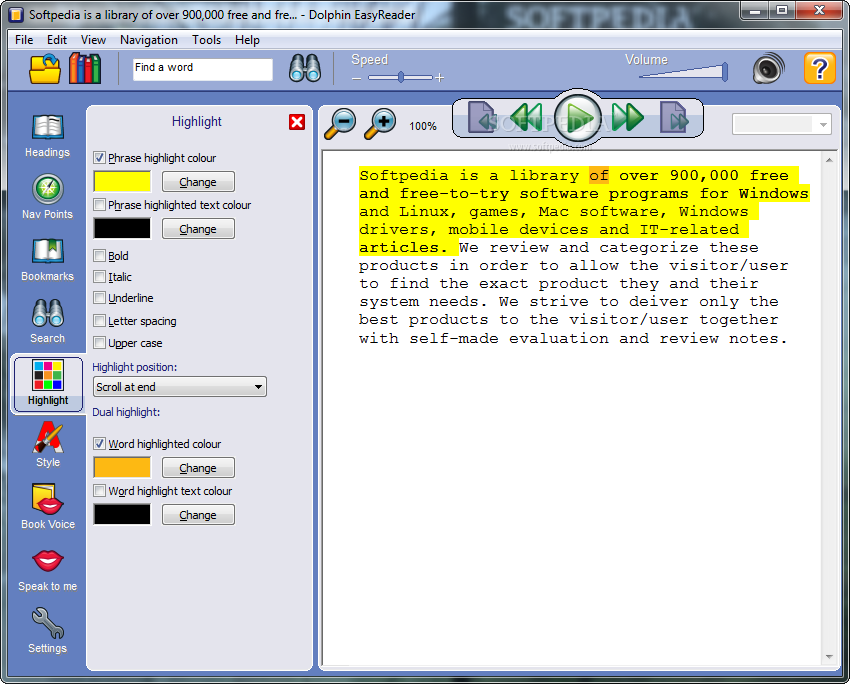
Task: Open the Nav Points sidebar panel
Action: click(x=48, y=197)
